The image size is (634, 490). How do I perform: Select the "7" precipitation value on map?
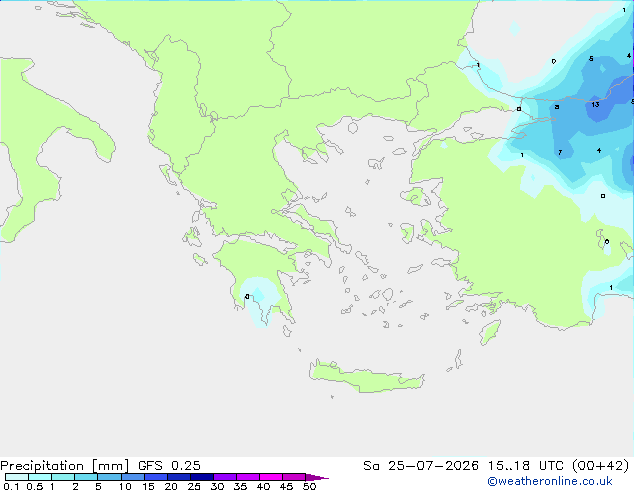tap(560, 152)
